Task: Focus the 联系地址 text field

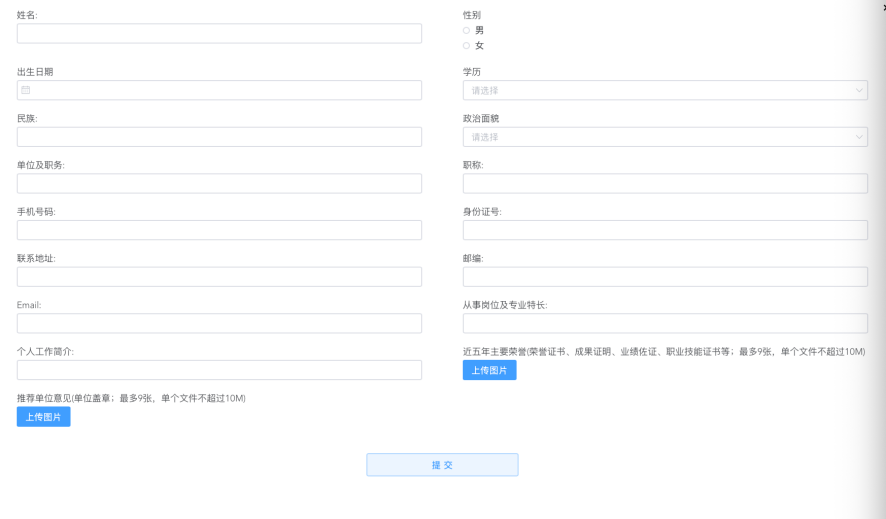Action: [219, 277]
